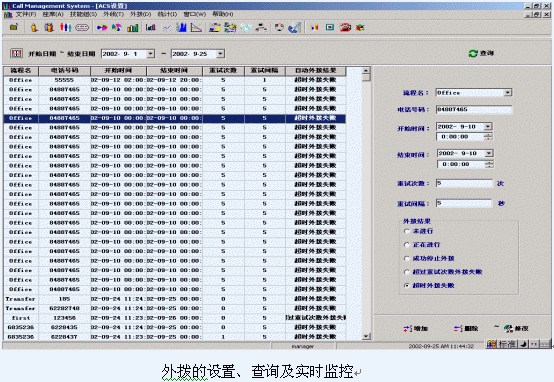Open the end date 2002-9-25 dropdown

coord(220,54)
